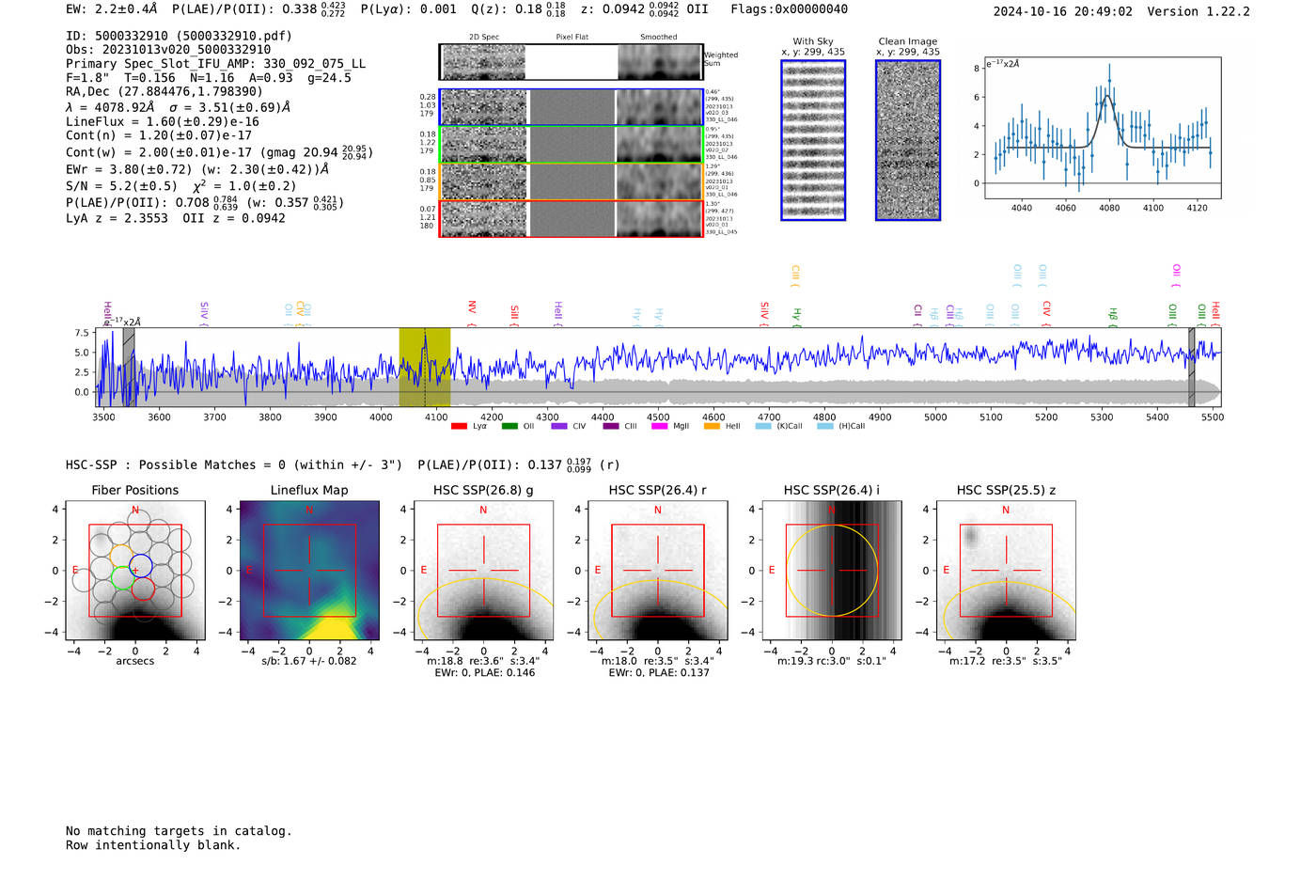The width and height of the screenshot is (1316, 896).
Task: Click the s/b: 1.67 +/- 0.082 caption
Action: point(309,661)
